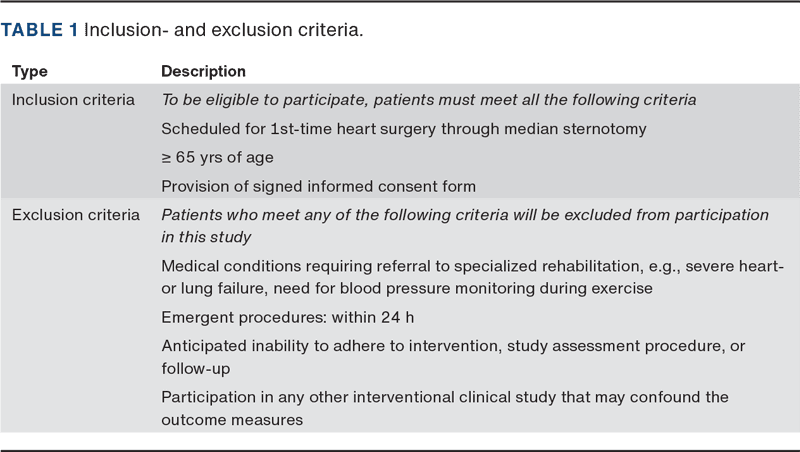Click the eligibility statement in italics
Image resolution: width=800 pixels, height=452 pixels.
[429, 100]
